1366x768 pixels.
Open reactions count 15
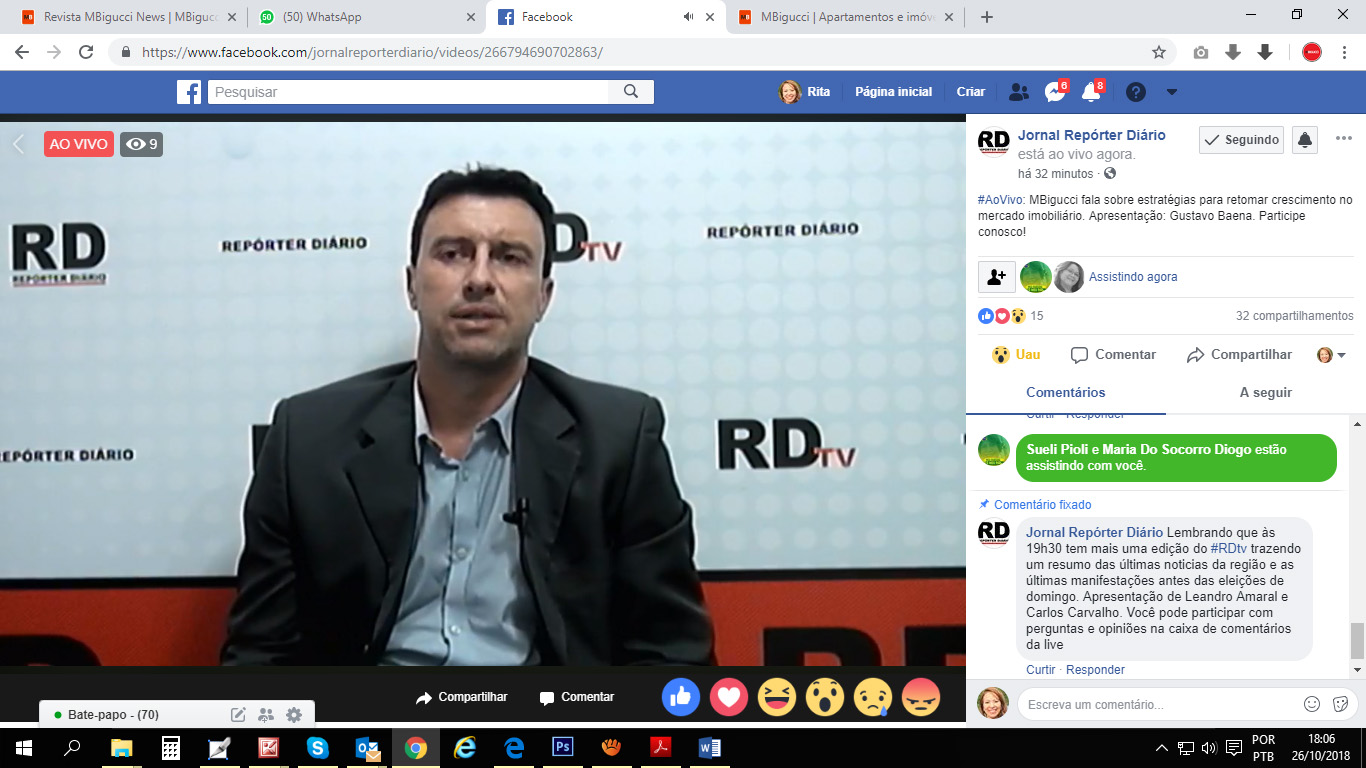point(1036,316)
